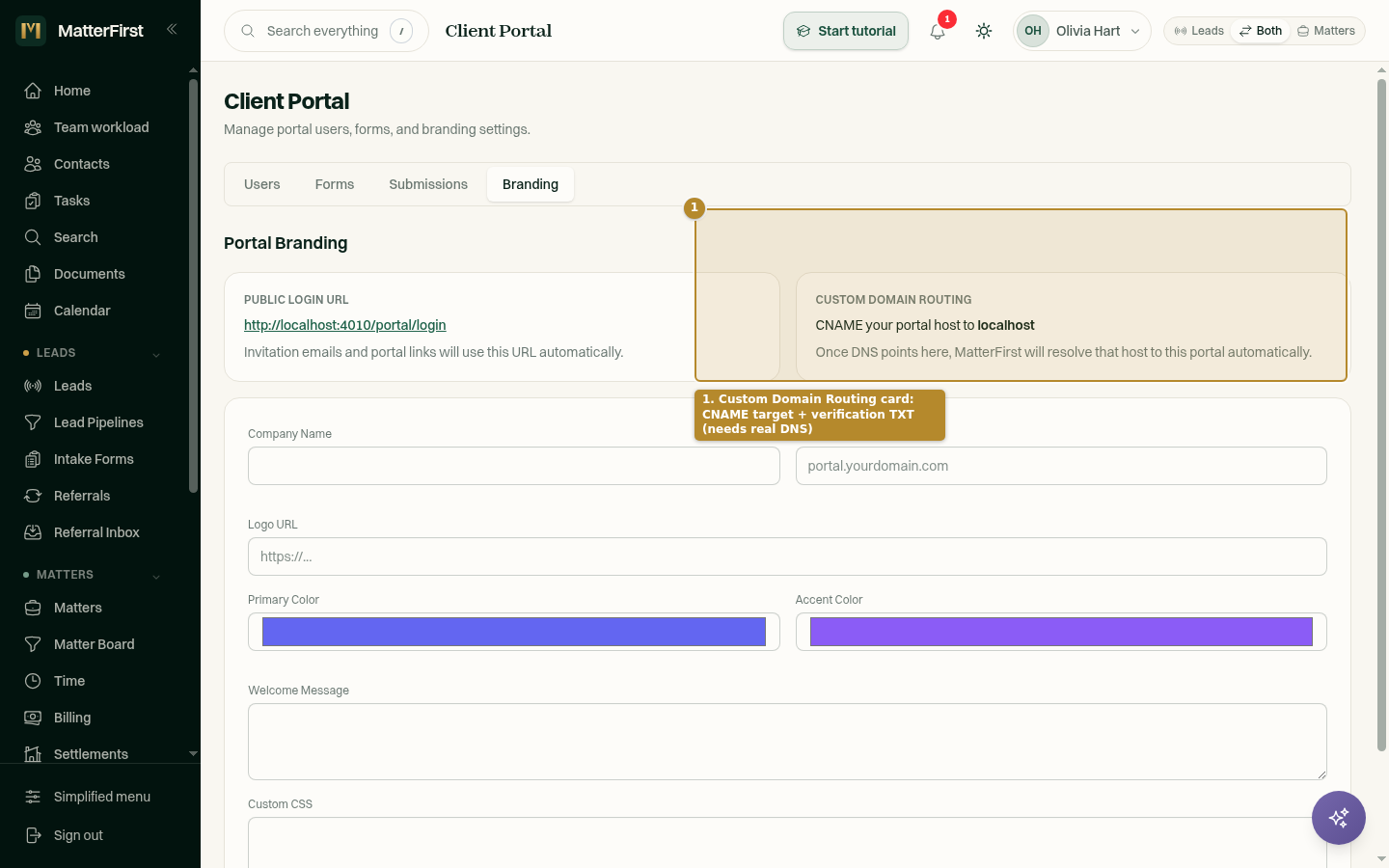Screen dimensions: 1389x868
Task: Click the Start tutorial button
Action: pos(846,31)
